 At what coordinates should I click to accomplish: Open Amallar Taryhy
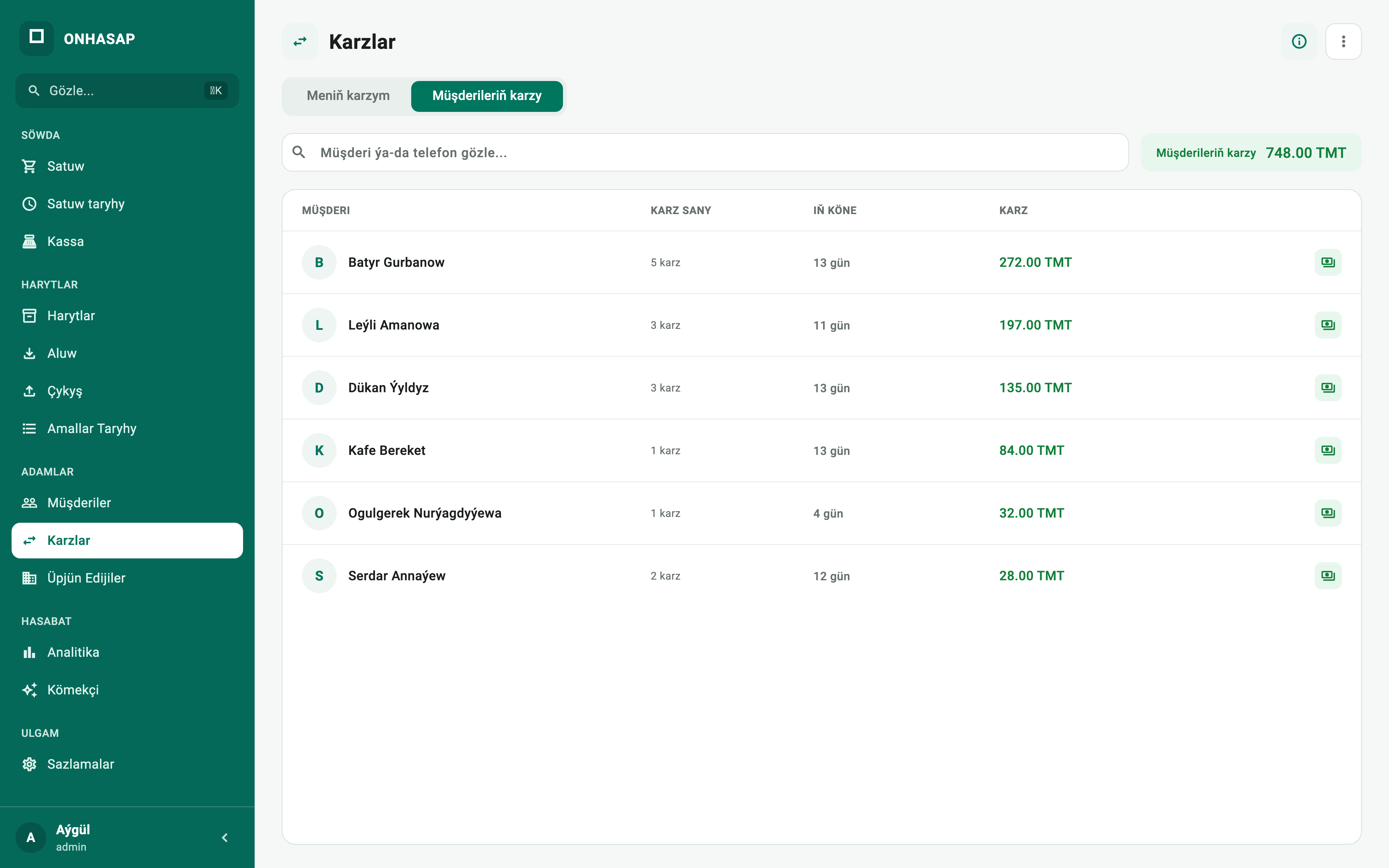(127, 429)
